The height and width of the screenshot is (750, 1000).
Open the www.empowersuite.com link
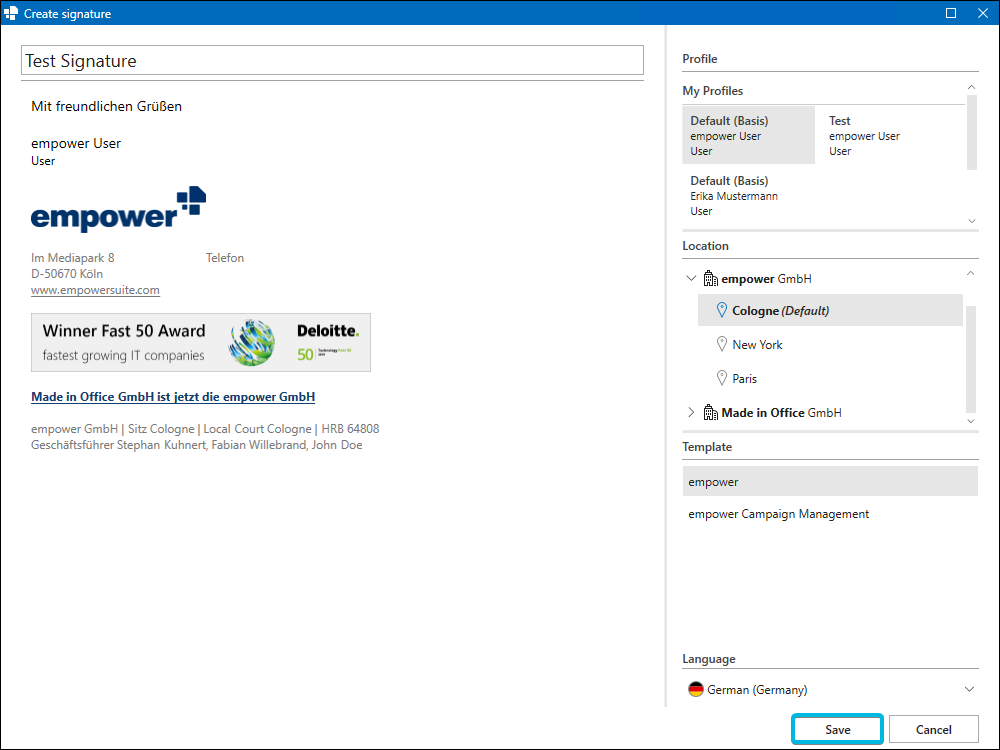(x=95, y=290)
